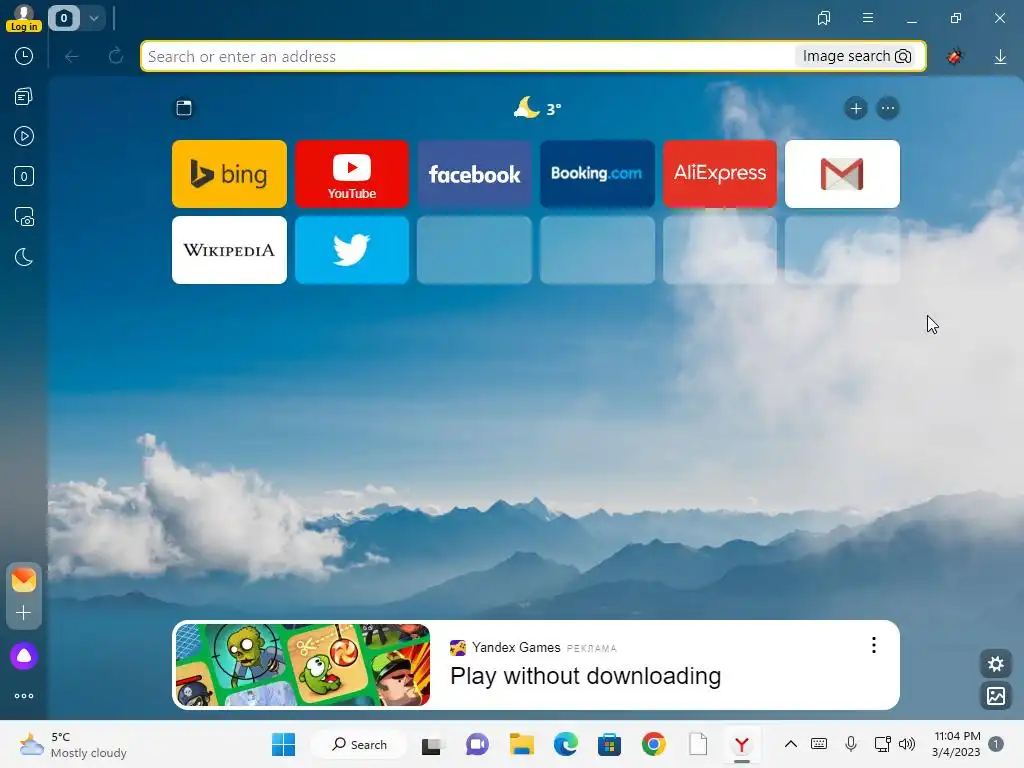Open the browser hamburger menu
This screenshot has width=1024, height=768.
point(868,18)
